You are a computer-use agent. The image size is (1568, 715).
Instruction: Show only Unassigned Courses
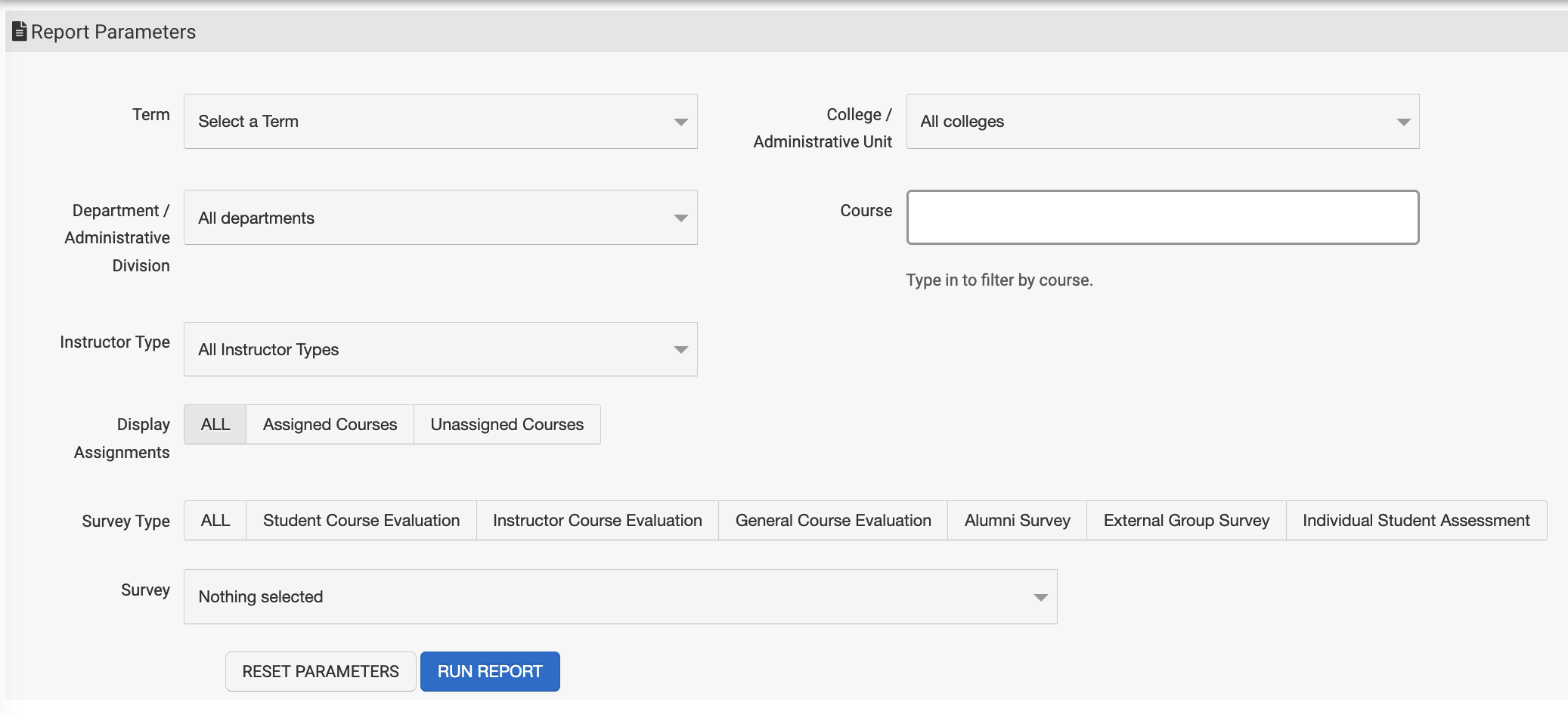click(x=507, y=425)
